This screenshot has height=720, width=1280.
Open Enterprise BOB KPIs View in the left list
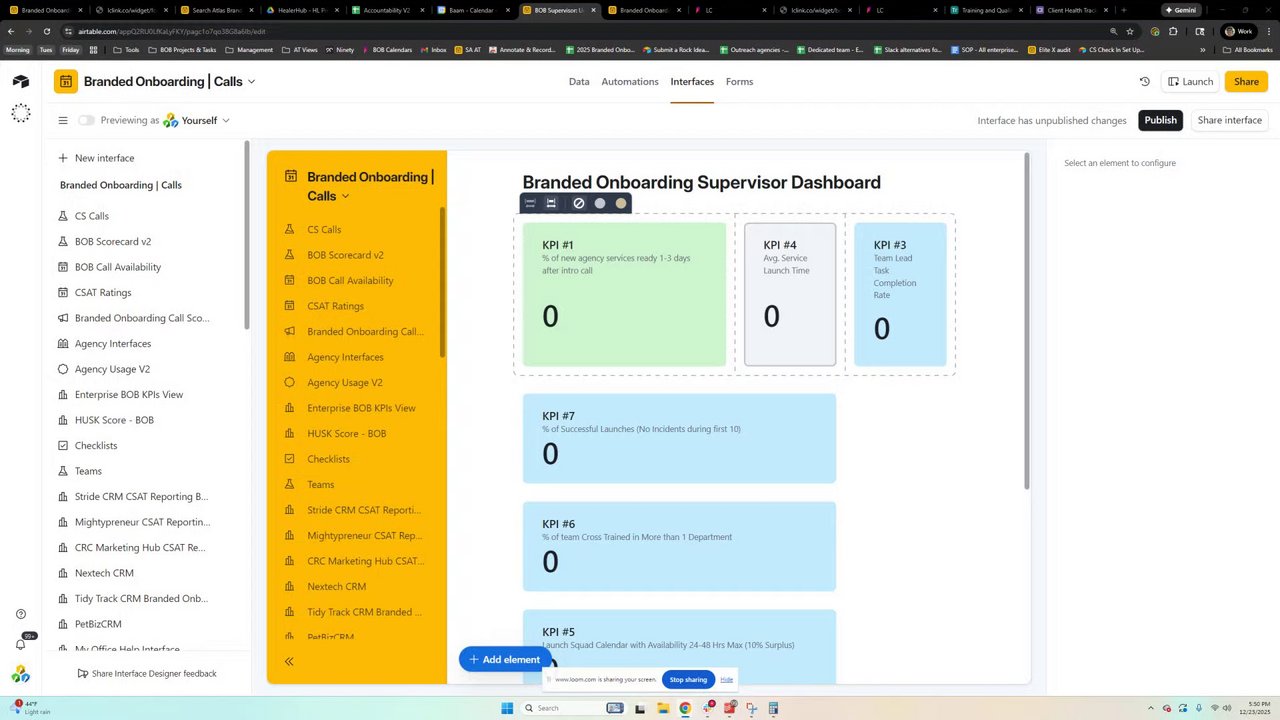[x=129, y=395]
